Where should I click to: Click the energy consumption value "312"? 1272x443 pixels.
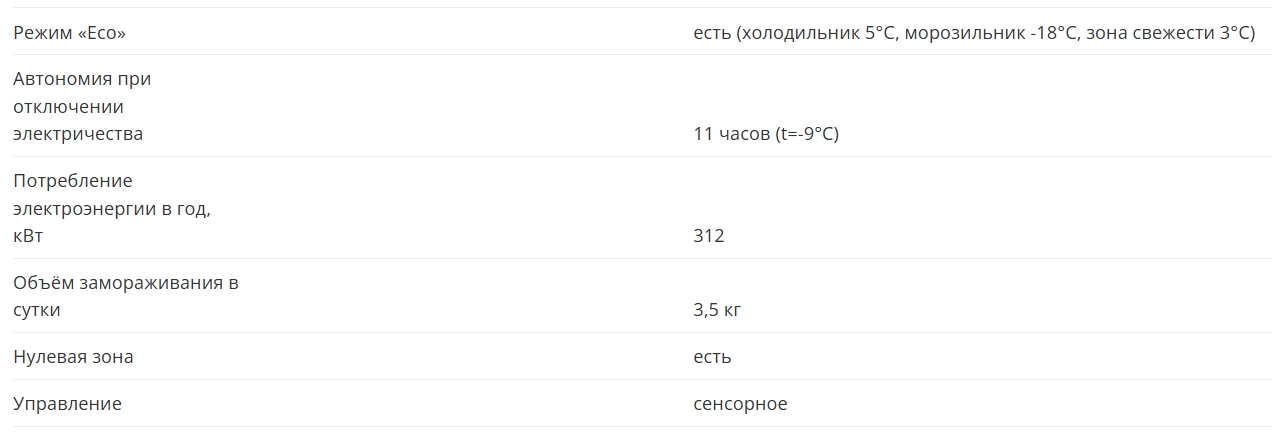708,236
